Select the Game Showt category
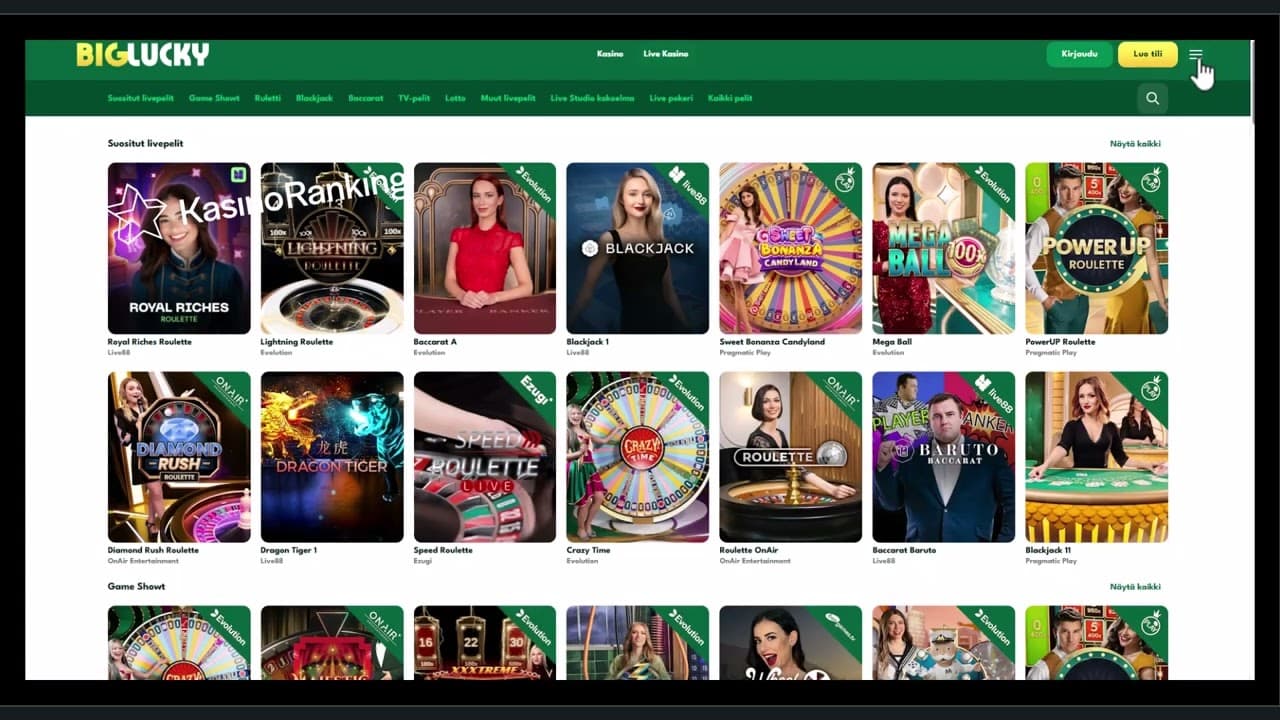 (214, 98)
